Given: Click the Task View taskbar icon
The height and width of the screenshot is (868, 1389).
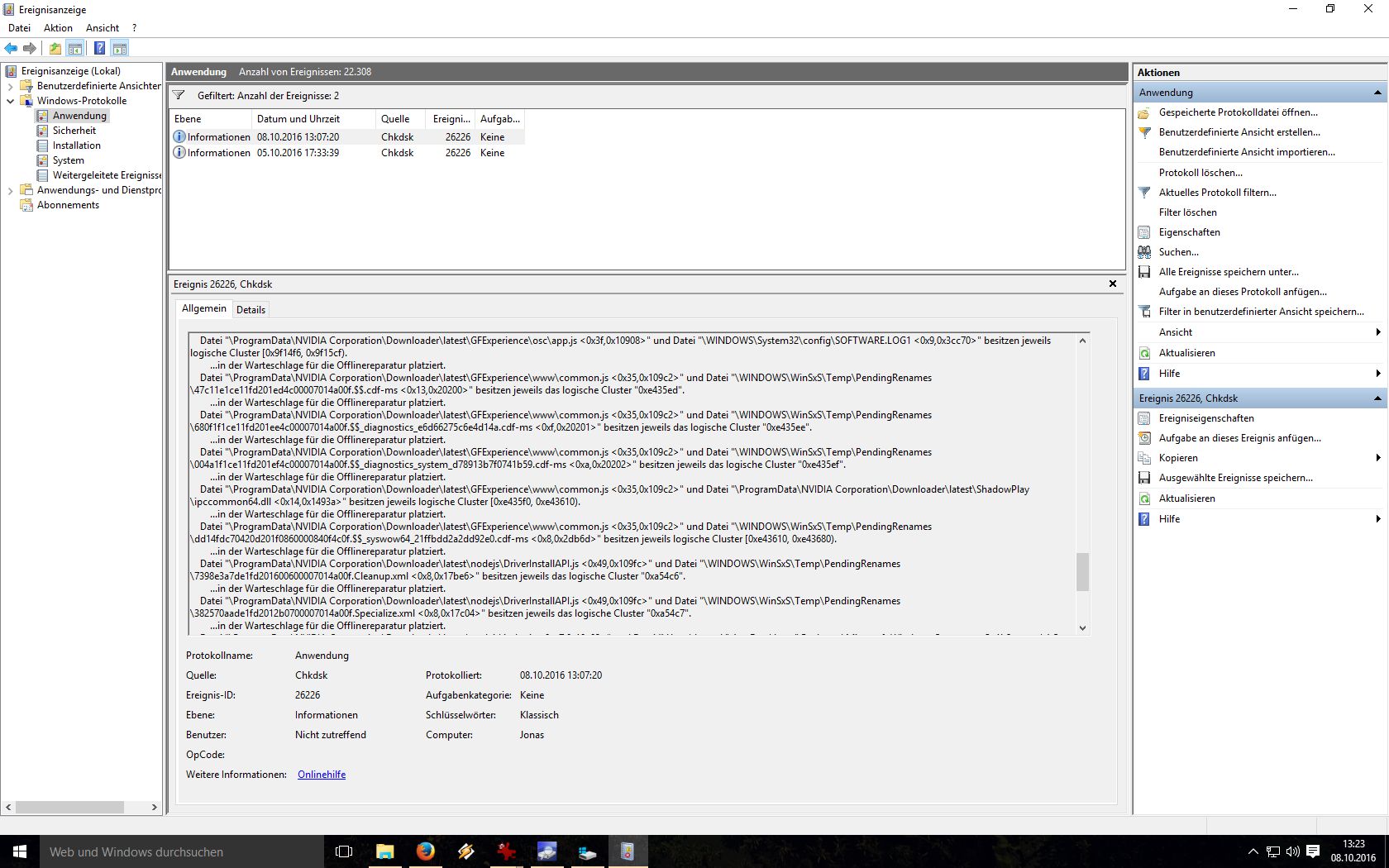Looking at the screenshot, I should coord(344,851).
